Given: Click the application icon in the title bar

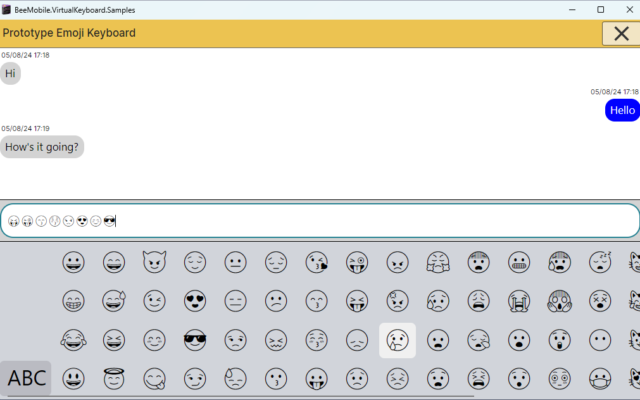Looking at the screenshot, I should coord(6,10).
